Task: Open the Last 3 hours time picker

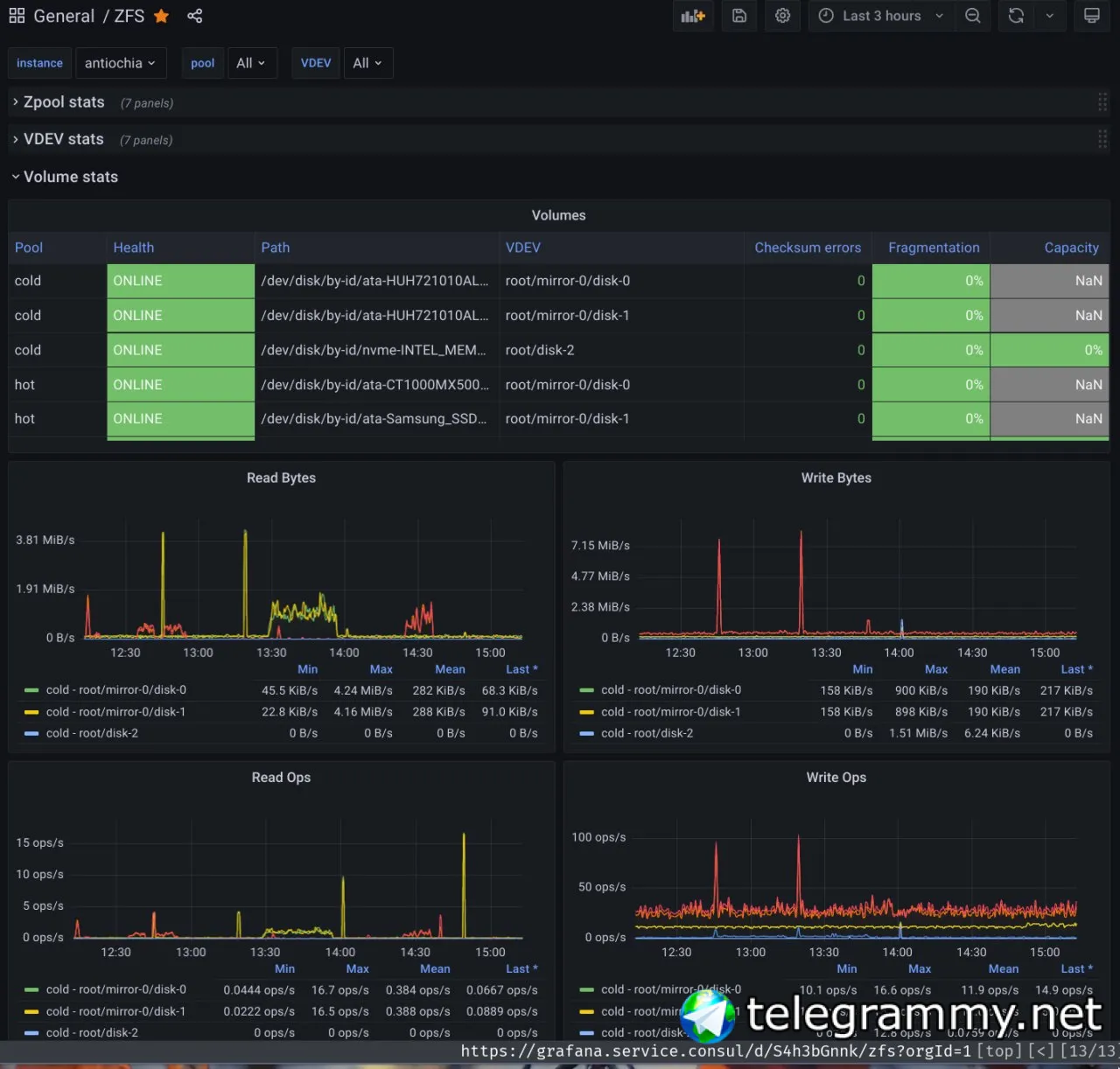Action: click(x=880, y=16)
